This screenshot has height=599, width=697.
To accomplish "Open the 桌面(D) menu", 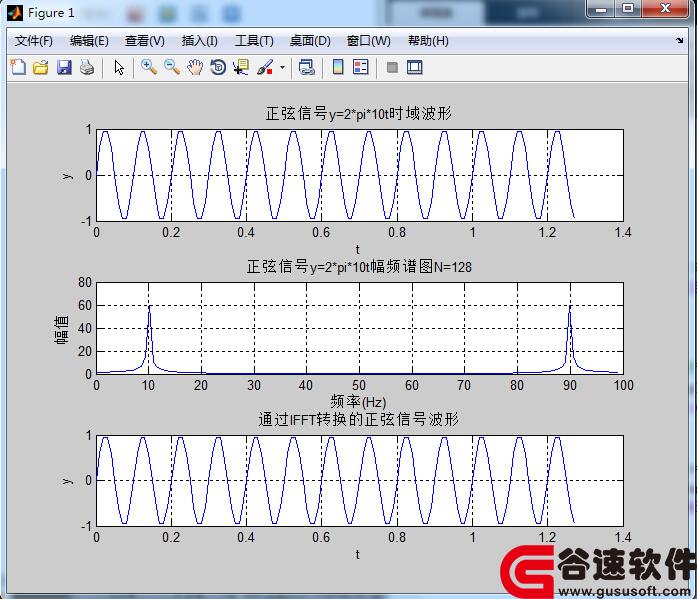I will pyautogui.click(x=310, y=41).
